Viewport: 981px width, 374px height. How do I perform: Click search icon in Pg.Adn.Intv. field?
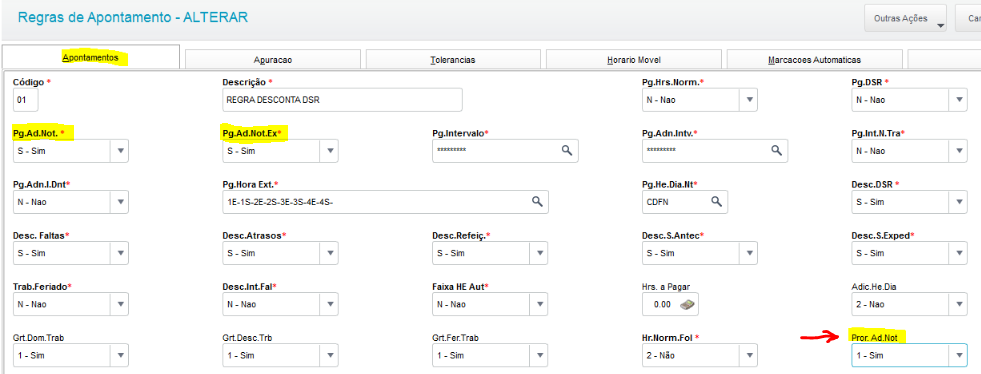pyautogui.click(x=776, y=151)
